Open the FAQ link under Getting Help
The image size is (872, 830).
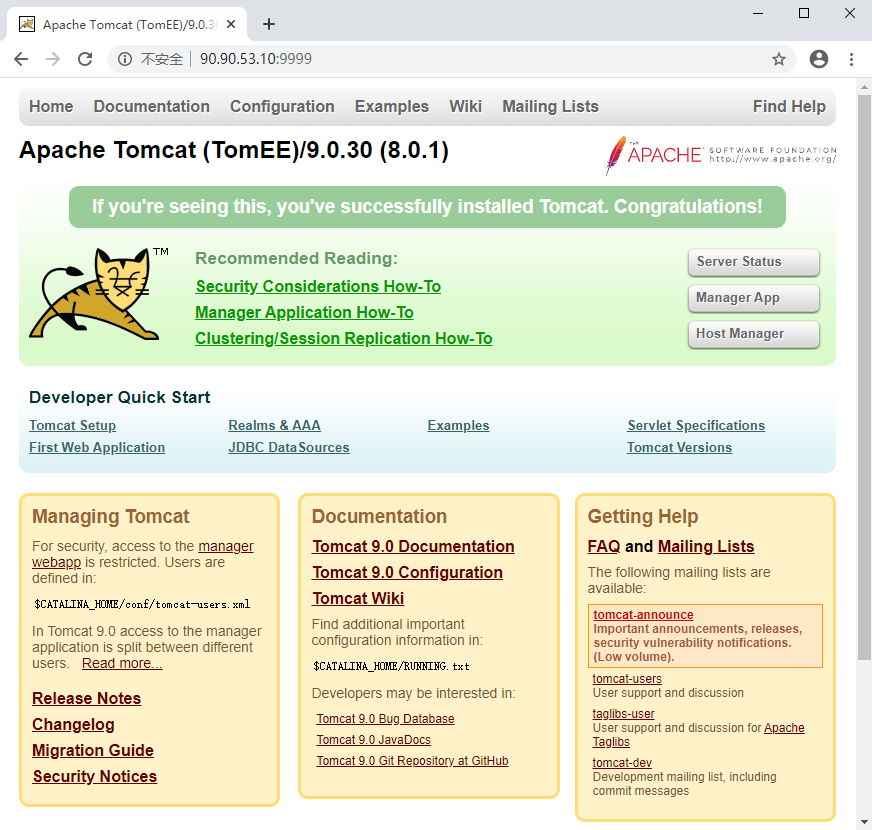604,547
